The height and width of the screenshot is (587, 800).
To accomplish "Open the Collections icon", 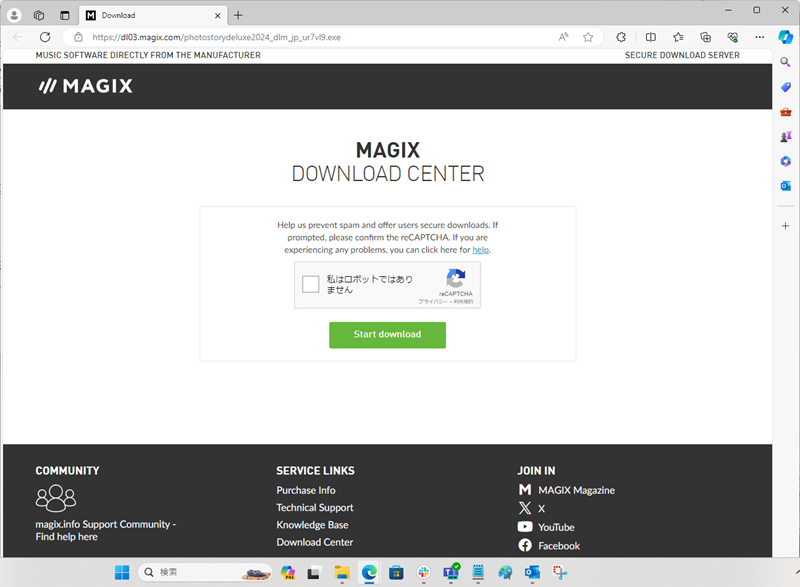I will click(x=706, y=37).
